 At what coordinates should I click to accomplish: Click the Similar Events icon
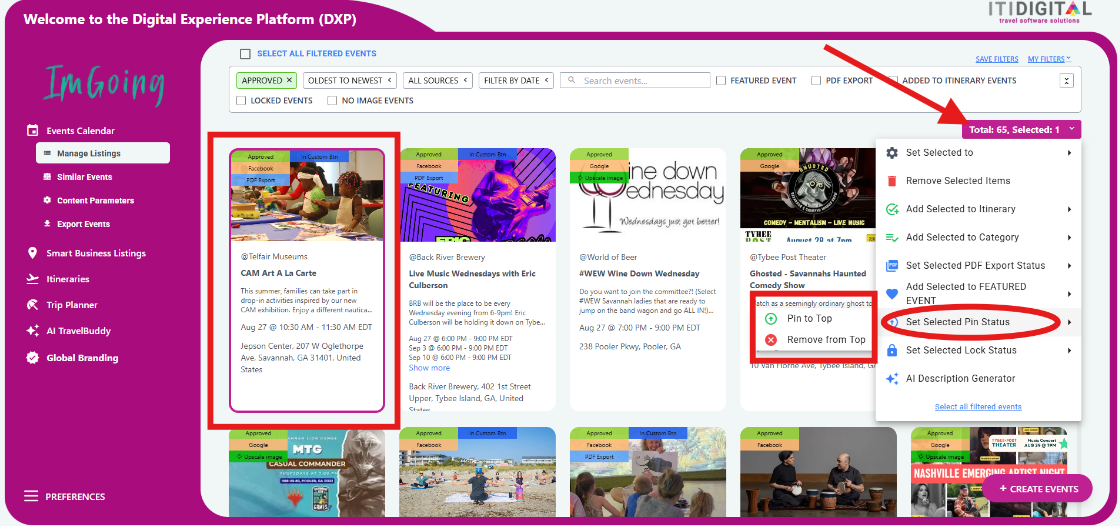(47, 177)
